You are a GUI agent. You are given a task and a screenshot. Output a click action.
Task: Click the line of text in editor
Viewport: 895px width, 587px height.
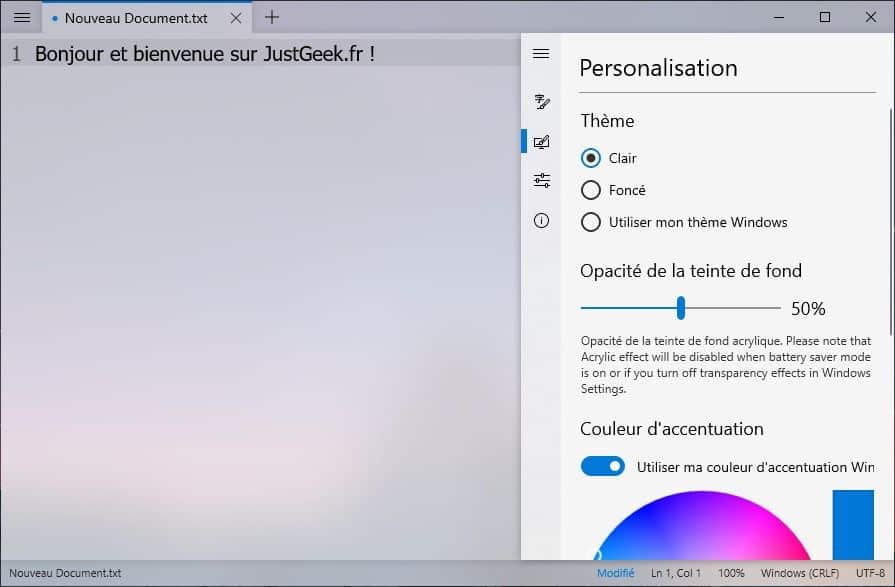(204, 54)
